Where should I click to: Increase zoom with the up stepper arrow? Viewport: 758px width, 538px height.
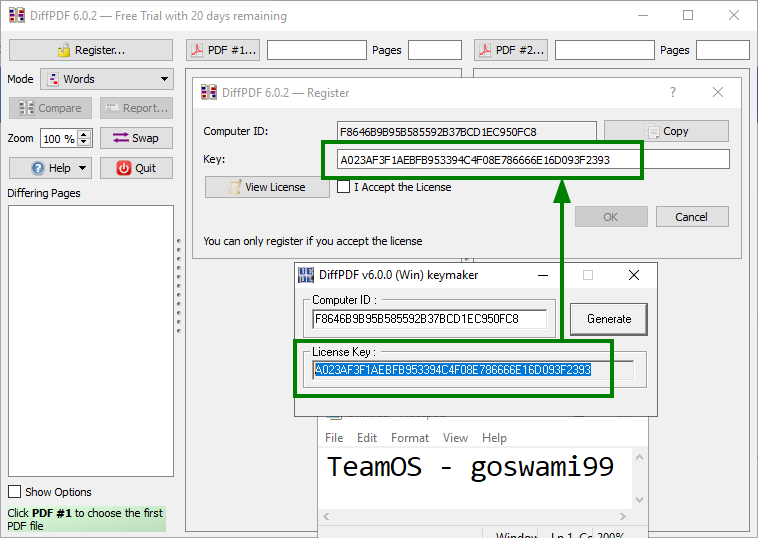(x=84, y=134)
